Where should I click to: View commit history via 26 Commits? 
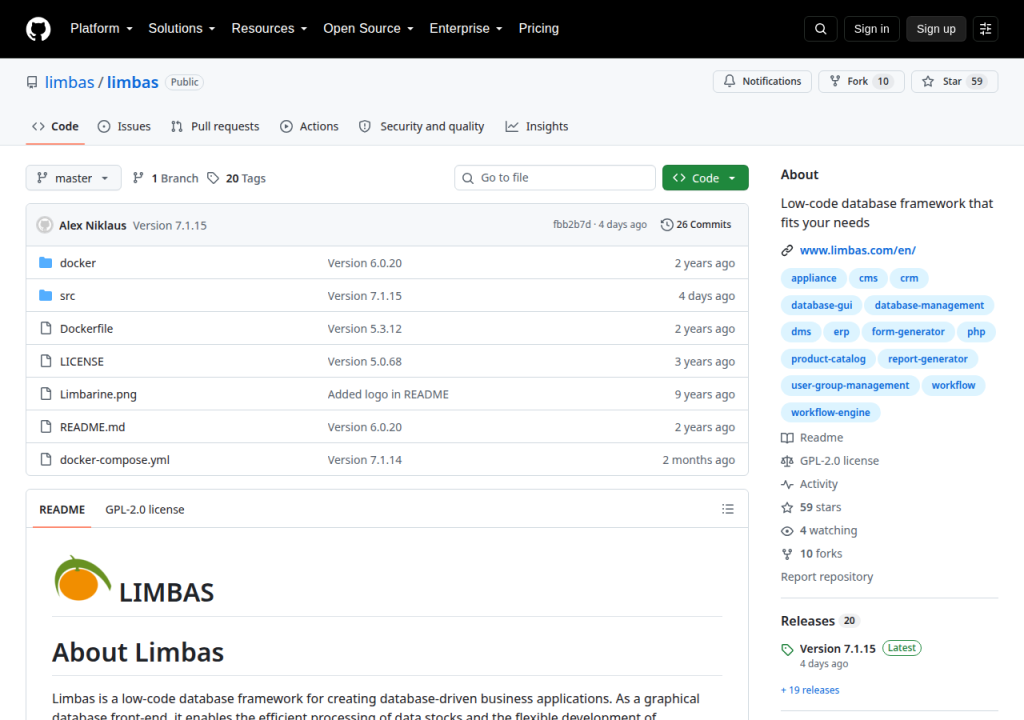point(696,224)
